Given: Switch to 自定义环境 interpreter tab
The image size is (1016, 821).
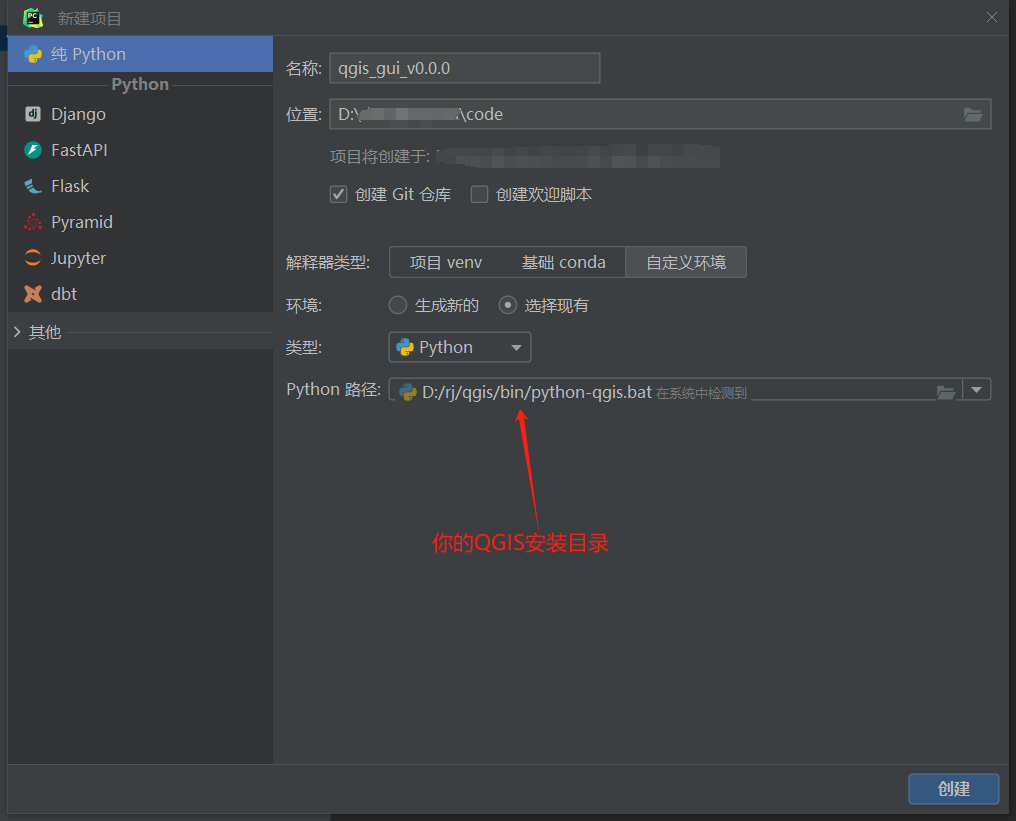Looking at the screenshot, I should click(686, 262).
